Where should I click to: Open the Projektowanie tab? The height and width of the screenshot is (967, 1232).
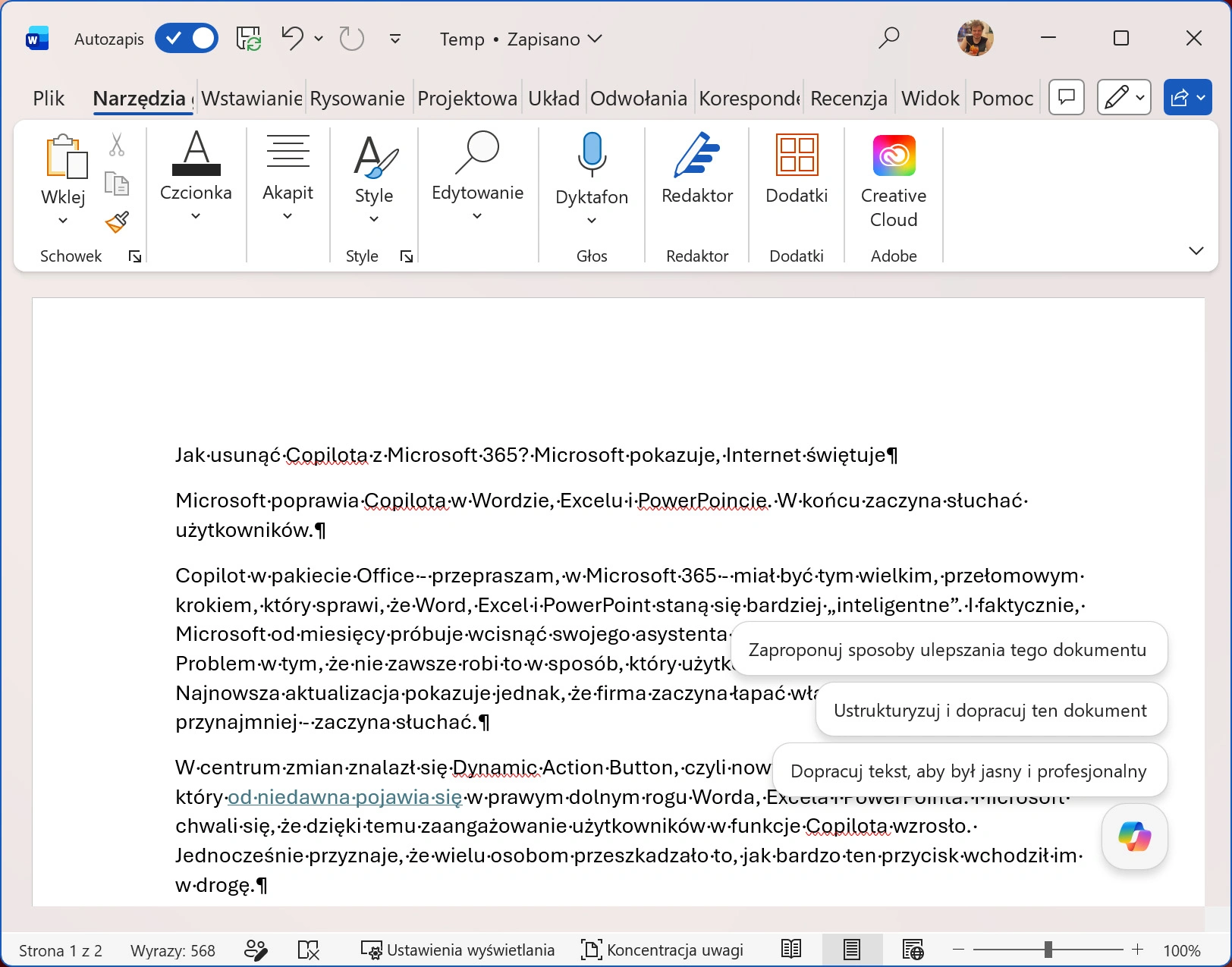467,99
